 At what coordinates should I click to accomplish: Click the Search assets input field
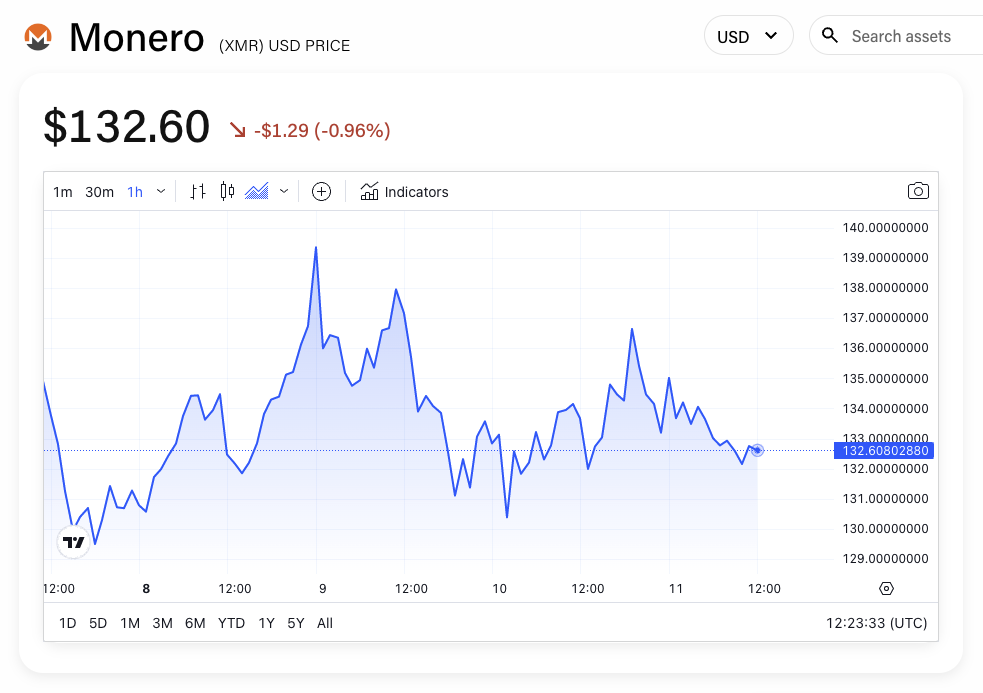(910, 36)
